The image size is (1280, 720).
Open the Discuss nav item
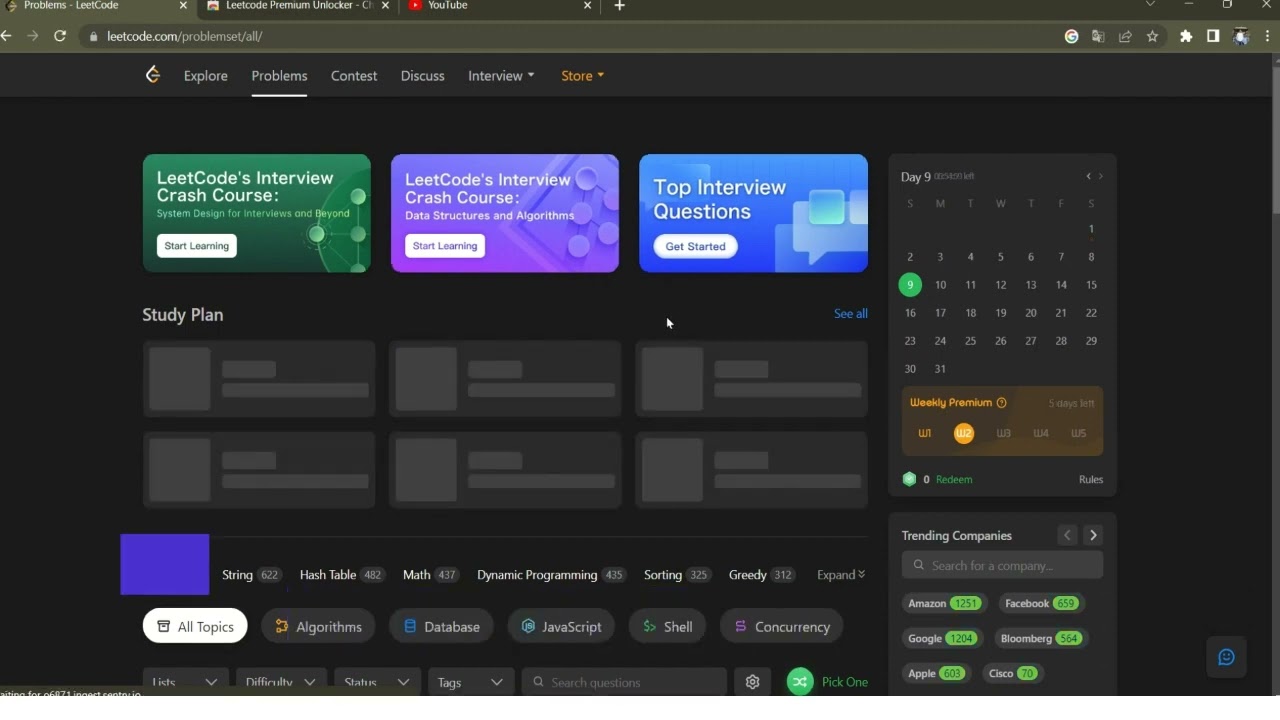[423, 75]
